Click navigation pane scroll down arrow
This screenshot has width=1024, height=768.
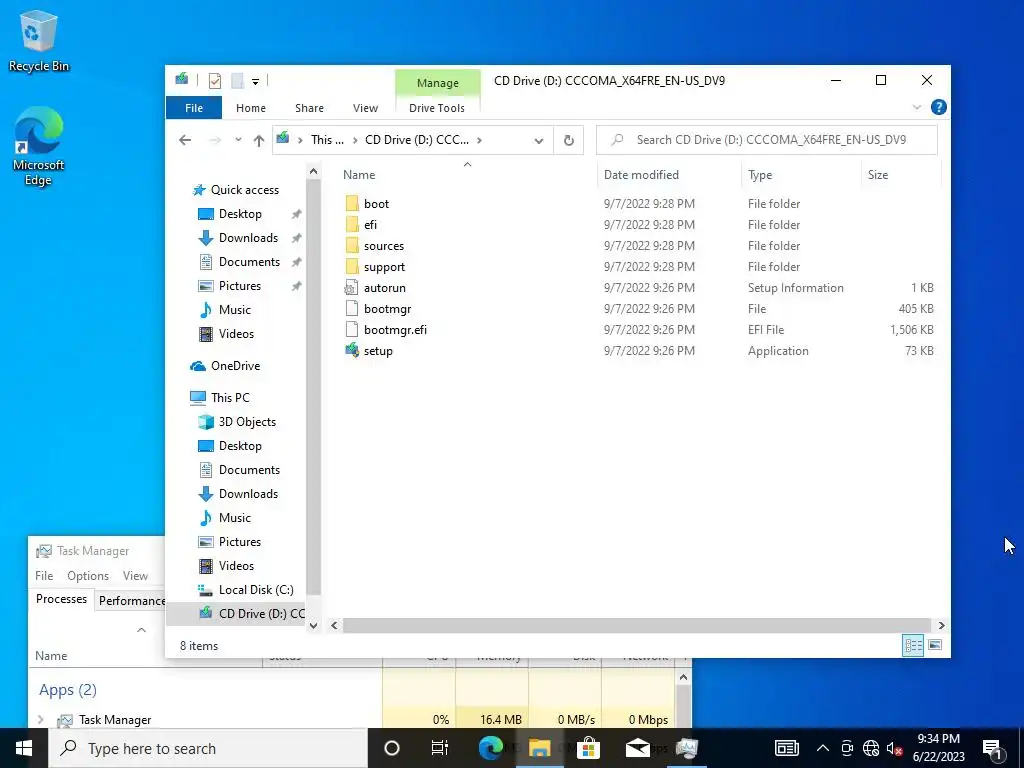313,626
